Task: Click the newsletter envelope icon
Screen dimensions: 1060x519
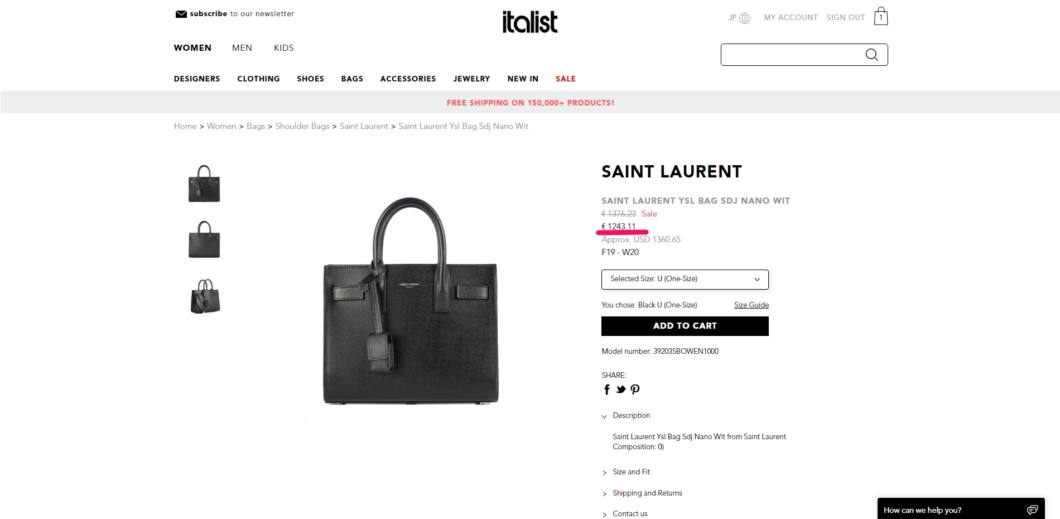Action: pyautogui.click(x=180, y=14)
